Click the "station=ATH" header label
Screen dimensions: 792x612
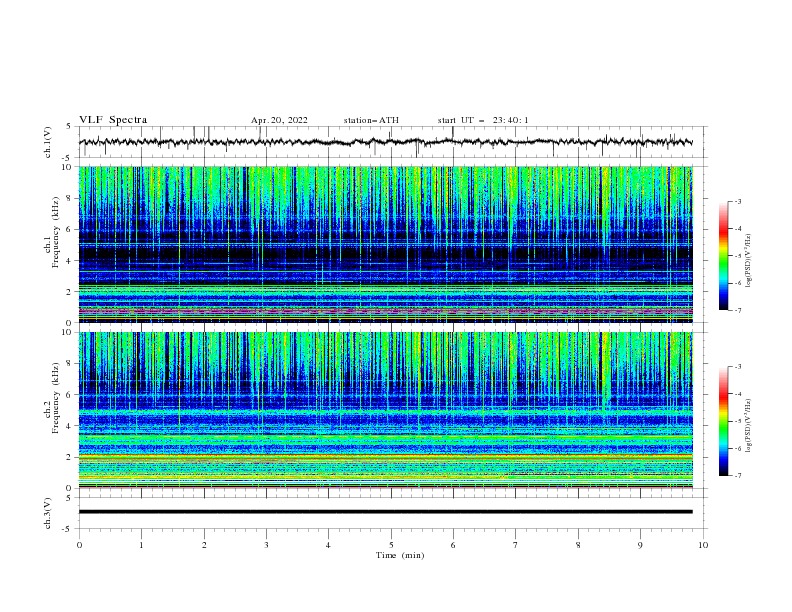371,120
